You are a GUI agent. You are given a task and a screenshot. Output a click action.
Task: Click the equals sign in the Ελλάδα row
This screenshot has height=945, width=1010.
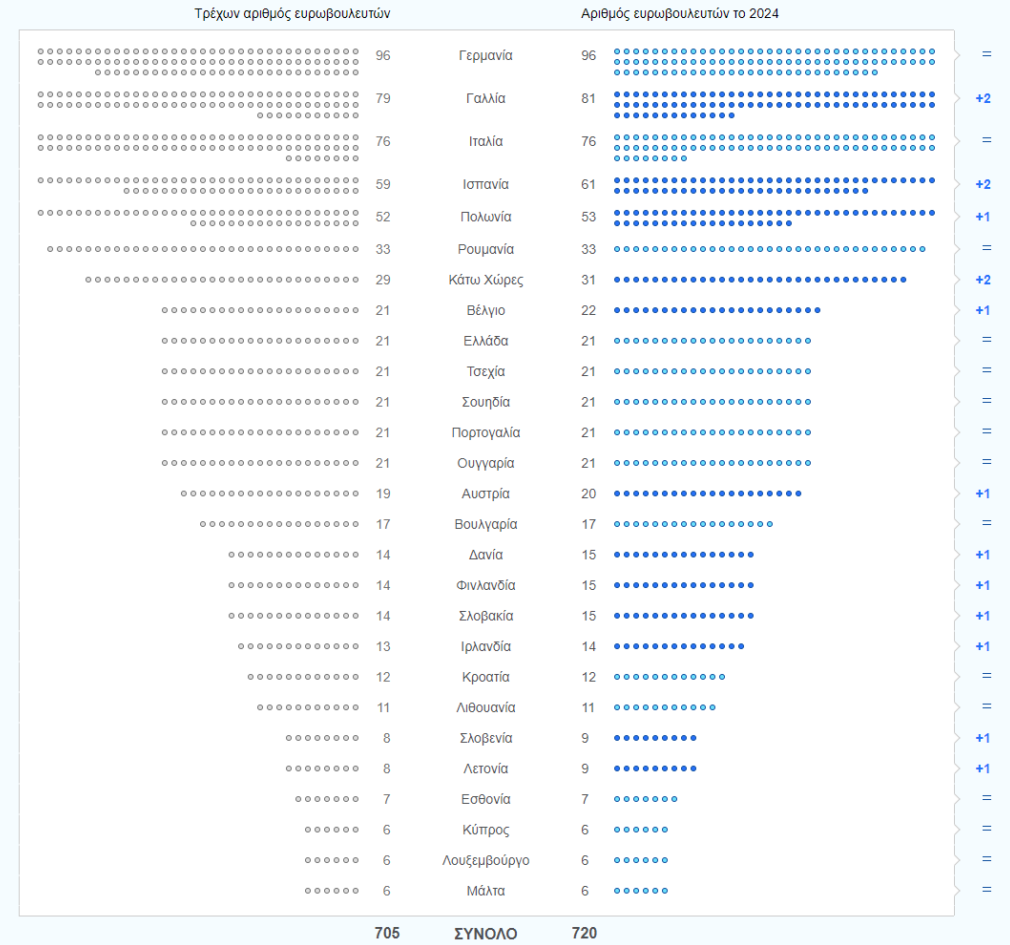[x=986, y=340]
